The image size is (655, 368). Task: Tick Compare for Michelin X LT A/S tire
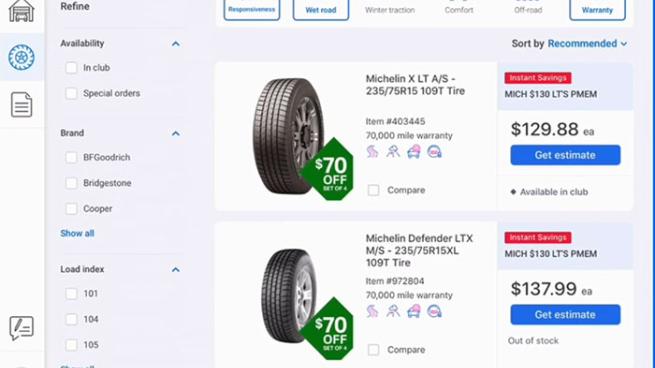(373, 190)
